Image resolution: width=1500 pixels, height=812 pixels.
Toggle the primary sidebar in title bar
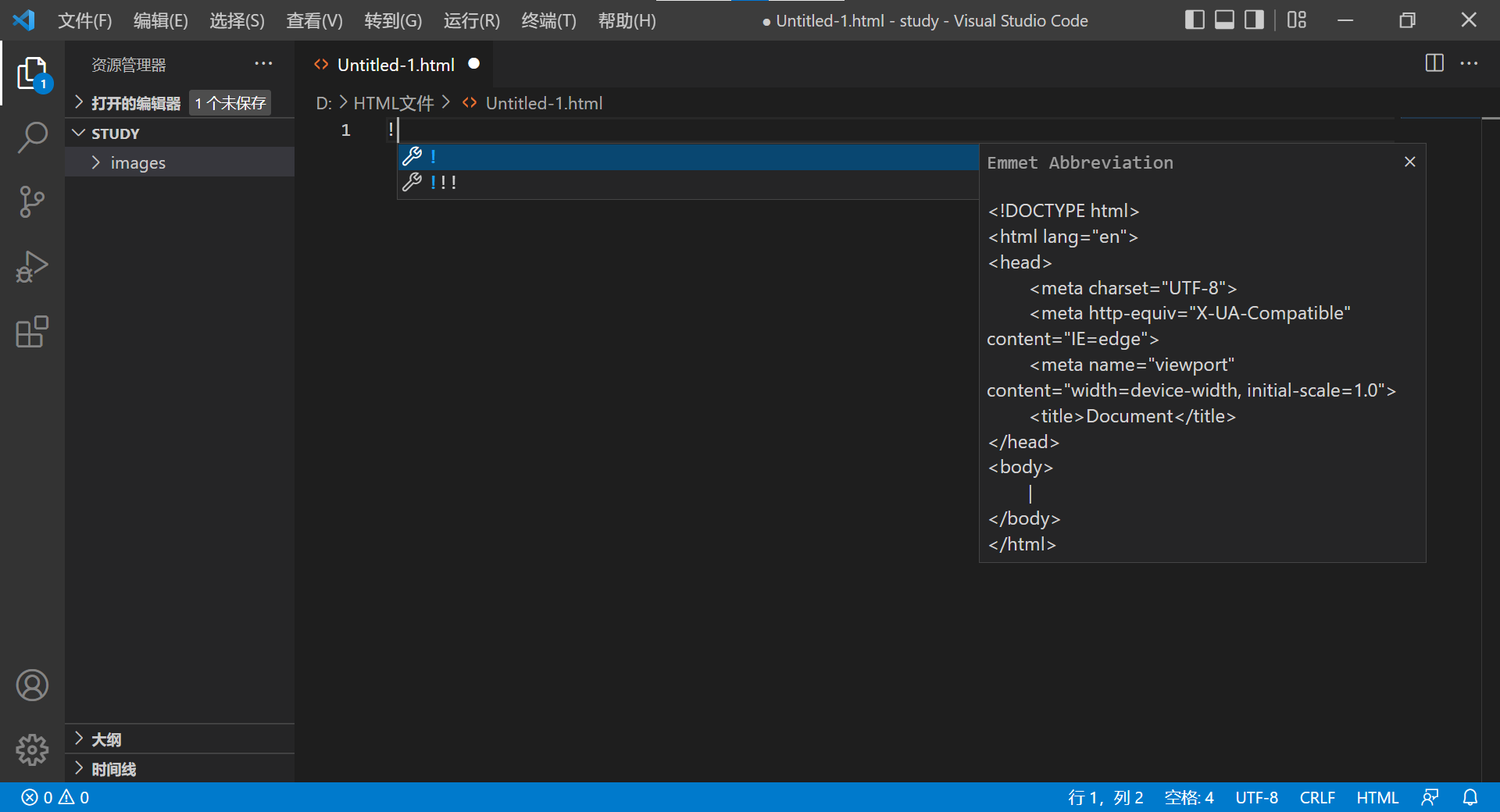pyautogui.click(x=1195, y=20)
